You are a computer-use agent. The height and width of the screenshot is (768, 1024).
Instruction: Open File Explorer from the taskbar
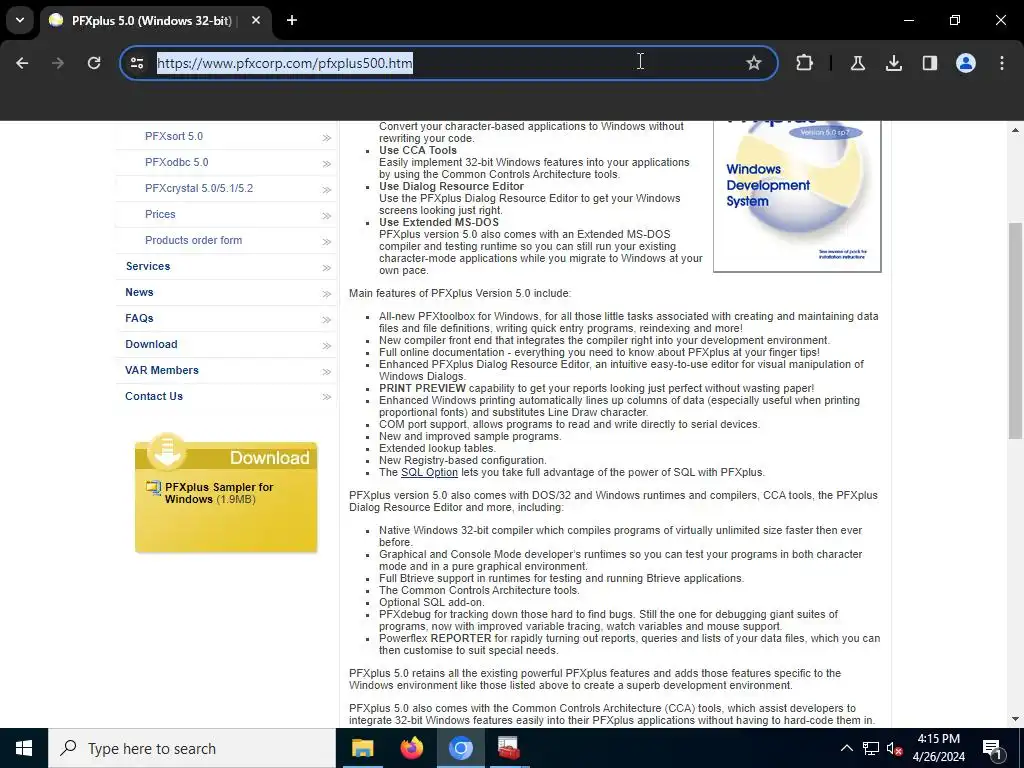pos(362,748)
